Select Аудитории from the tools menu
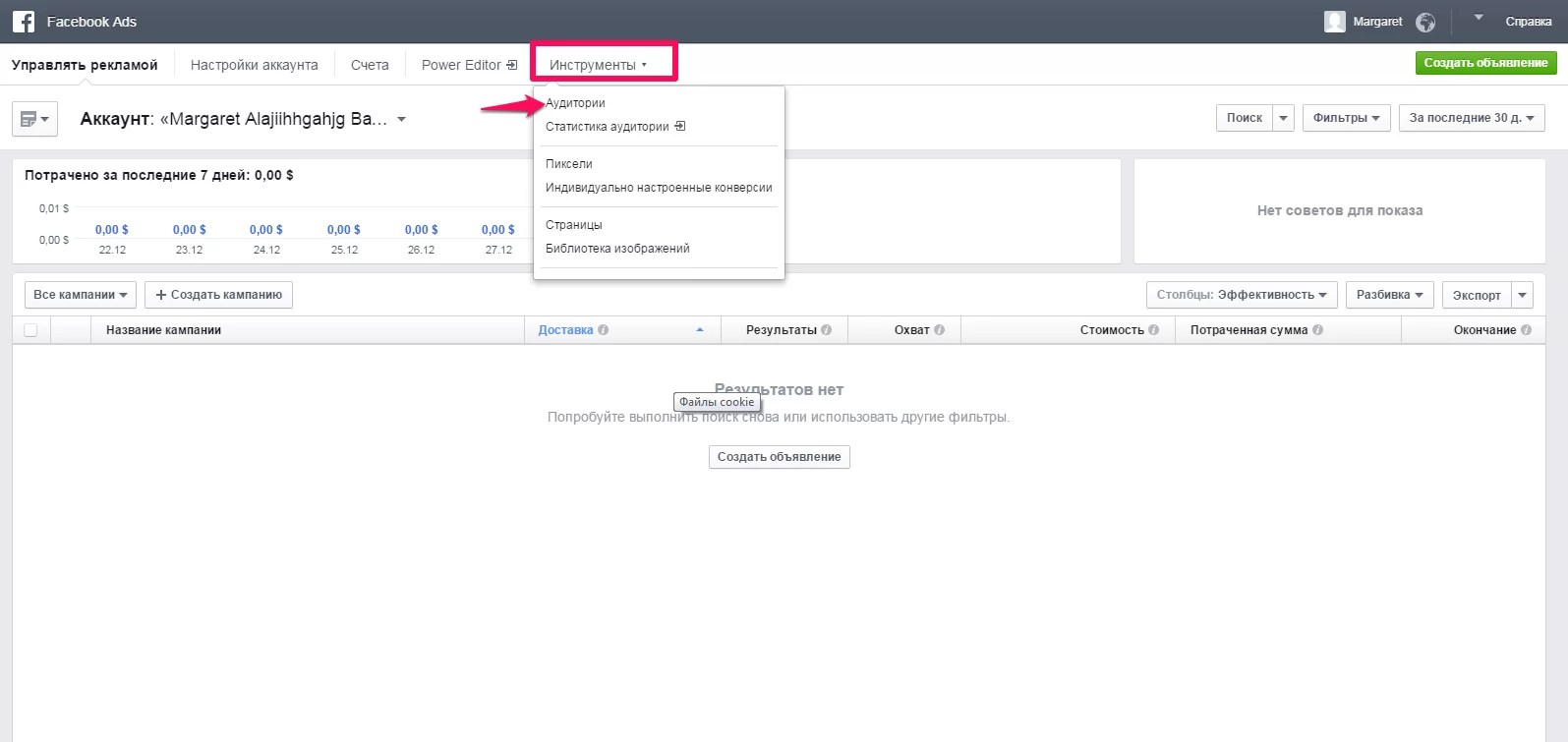The width and height of the screenshot is (1568, 742). tap(575, 103)
